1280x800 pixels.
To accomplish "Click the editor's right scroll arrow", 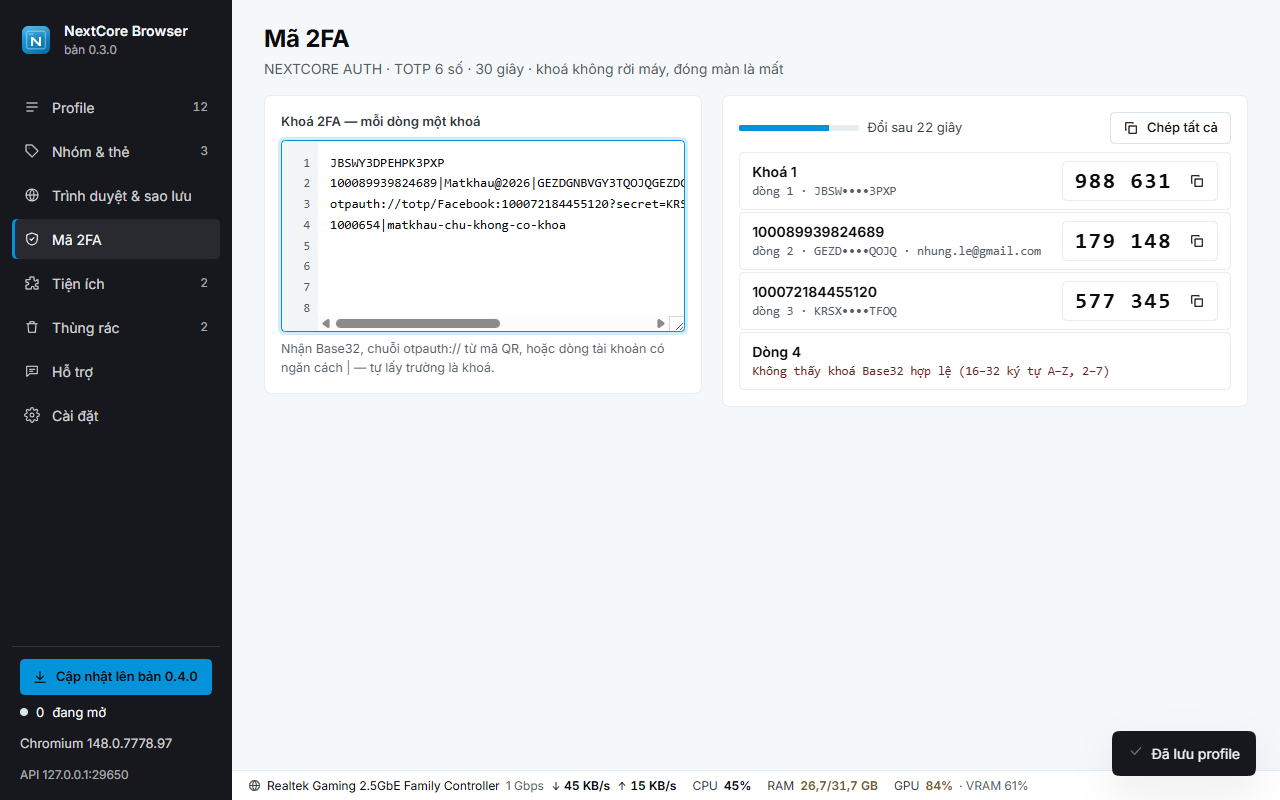I will tap(660, 324).
